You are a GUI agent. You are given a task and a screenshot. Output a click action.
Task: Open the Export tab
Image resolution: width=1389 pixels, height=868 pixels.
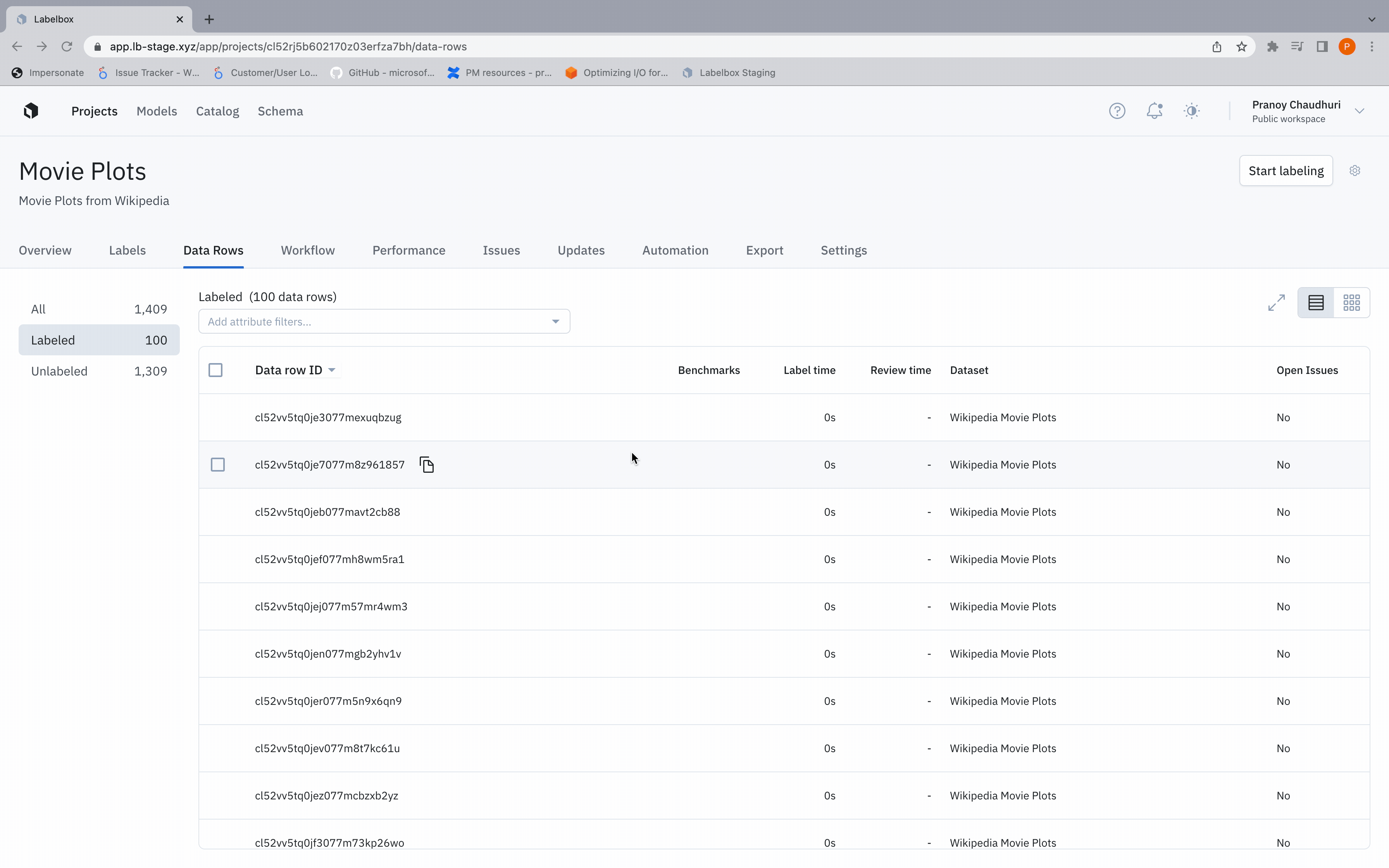point(764,250)
